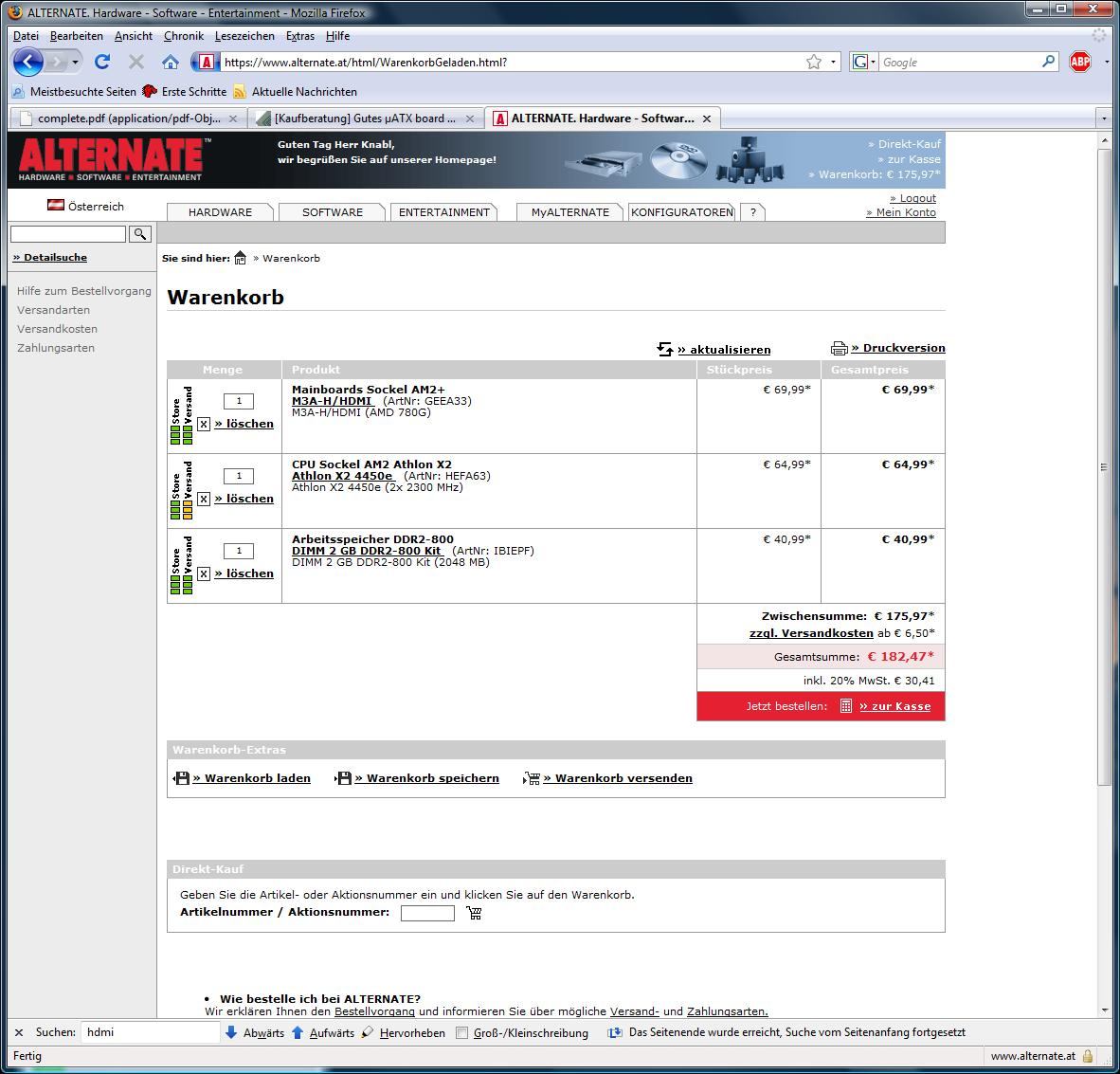Click the X delete box for M3A-H/HDMI
This screenshot has width=1120, height=1074.
tap(204, 424)
